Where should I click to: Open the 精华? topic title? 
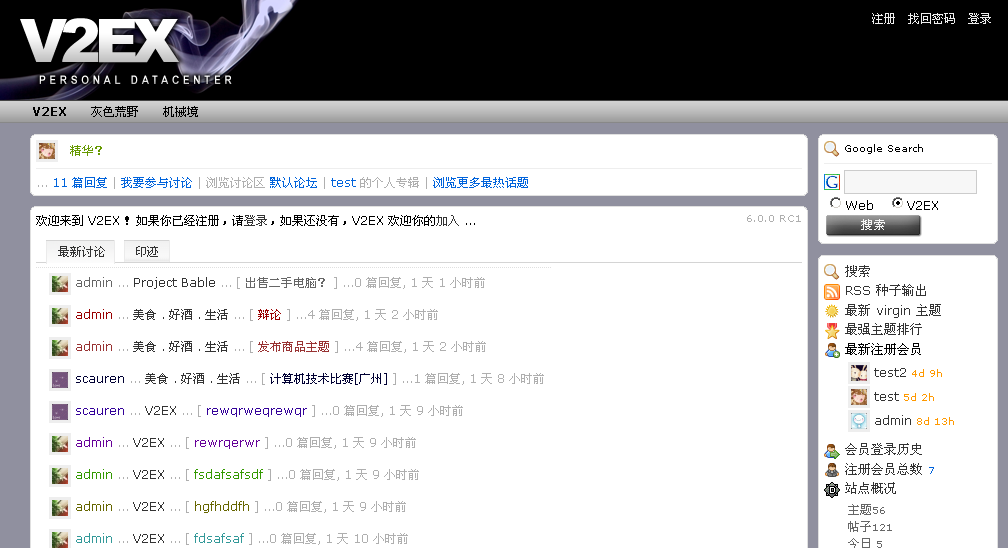(x=86, y=151)
